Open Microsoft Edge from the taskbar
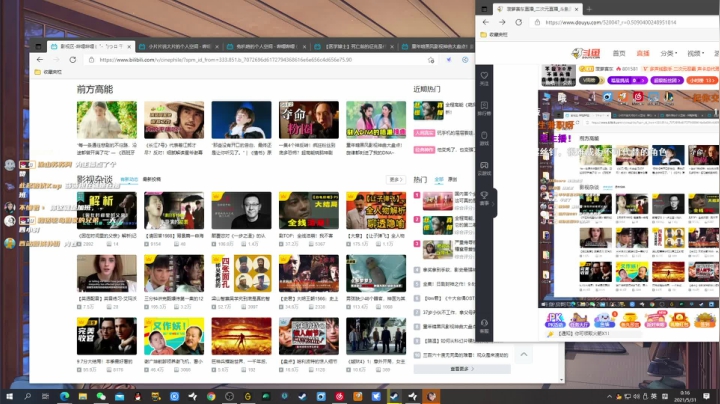Viewport: 720px width, 404px height. coord(64,396)
